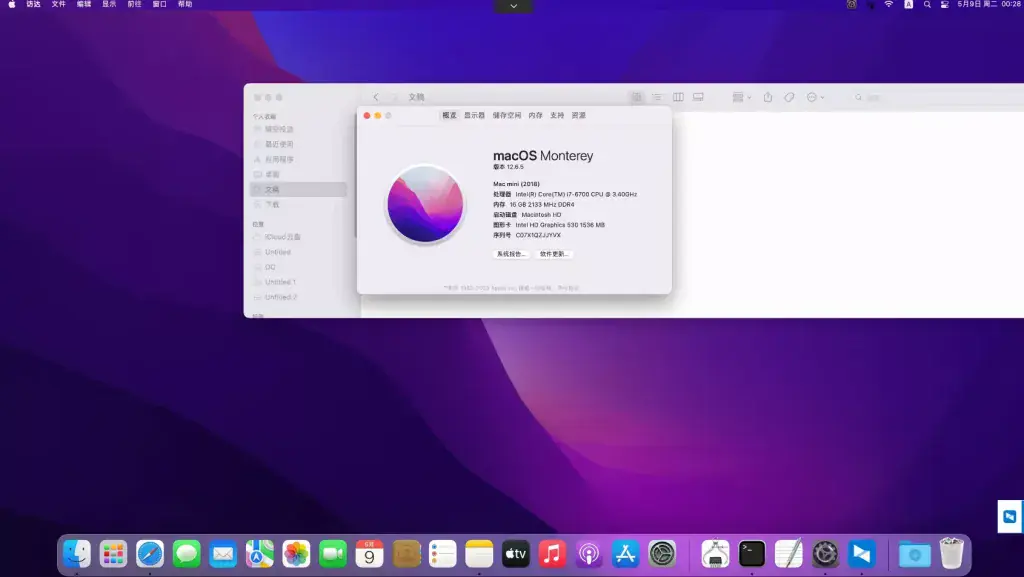The width and height of the screenshot is (1024, 577).
Task: Launch Apple TV from the Dock
Action: click(x=516, y=554)
